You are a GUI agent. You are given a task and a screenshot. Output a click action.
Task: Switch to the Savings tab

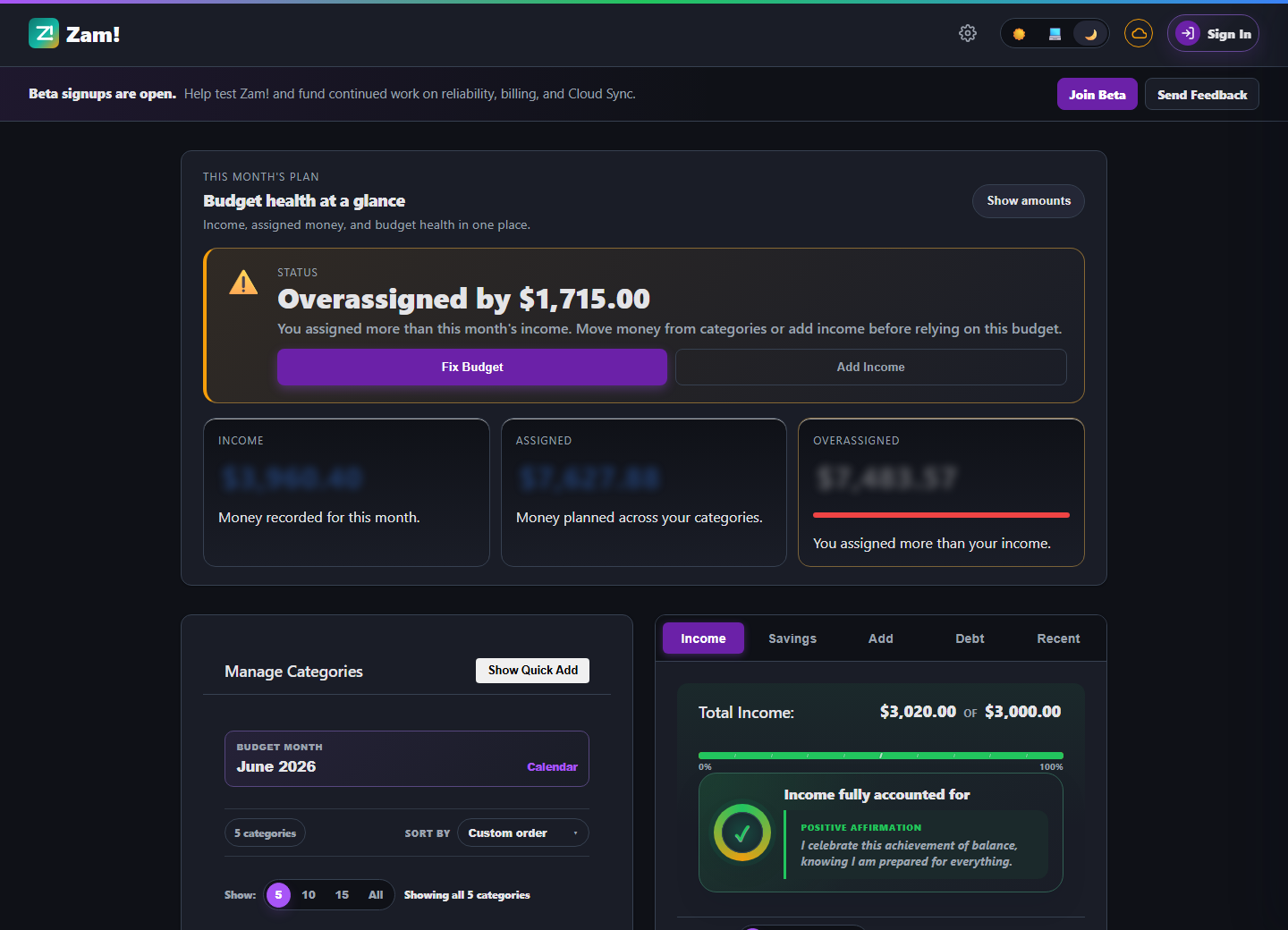coord(792,638)
